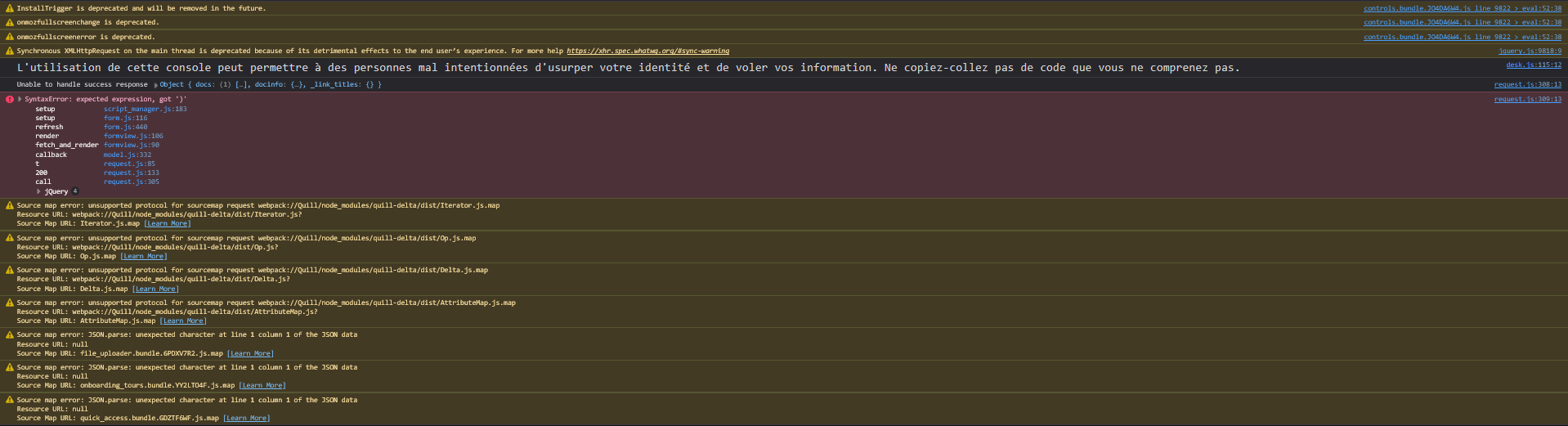Screen dimensions: 1568x426
Task: Click warning icon of file_uploader bundle map error
Action: pyautogui.click(x=10, y=334)
